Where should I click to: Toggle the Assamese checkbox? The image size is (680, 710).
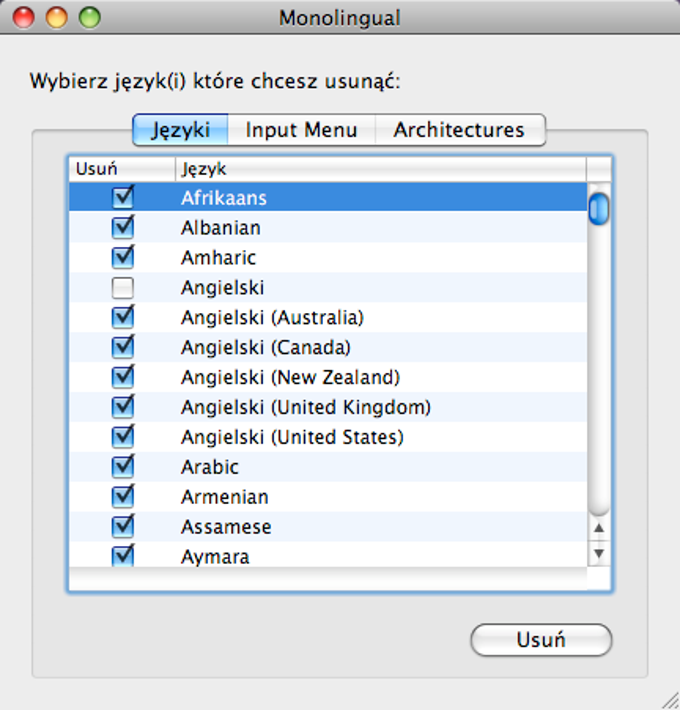[123, 527]
